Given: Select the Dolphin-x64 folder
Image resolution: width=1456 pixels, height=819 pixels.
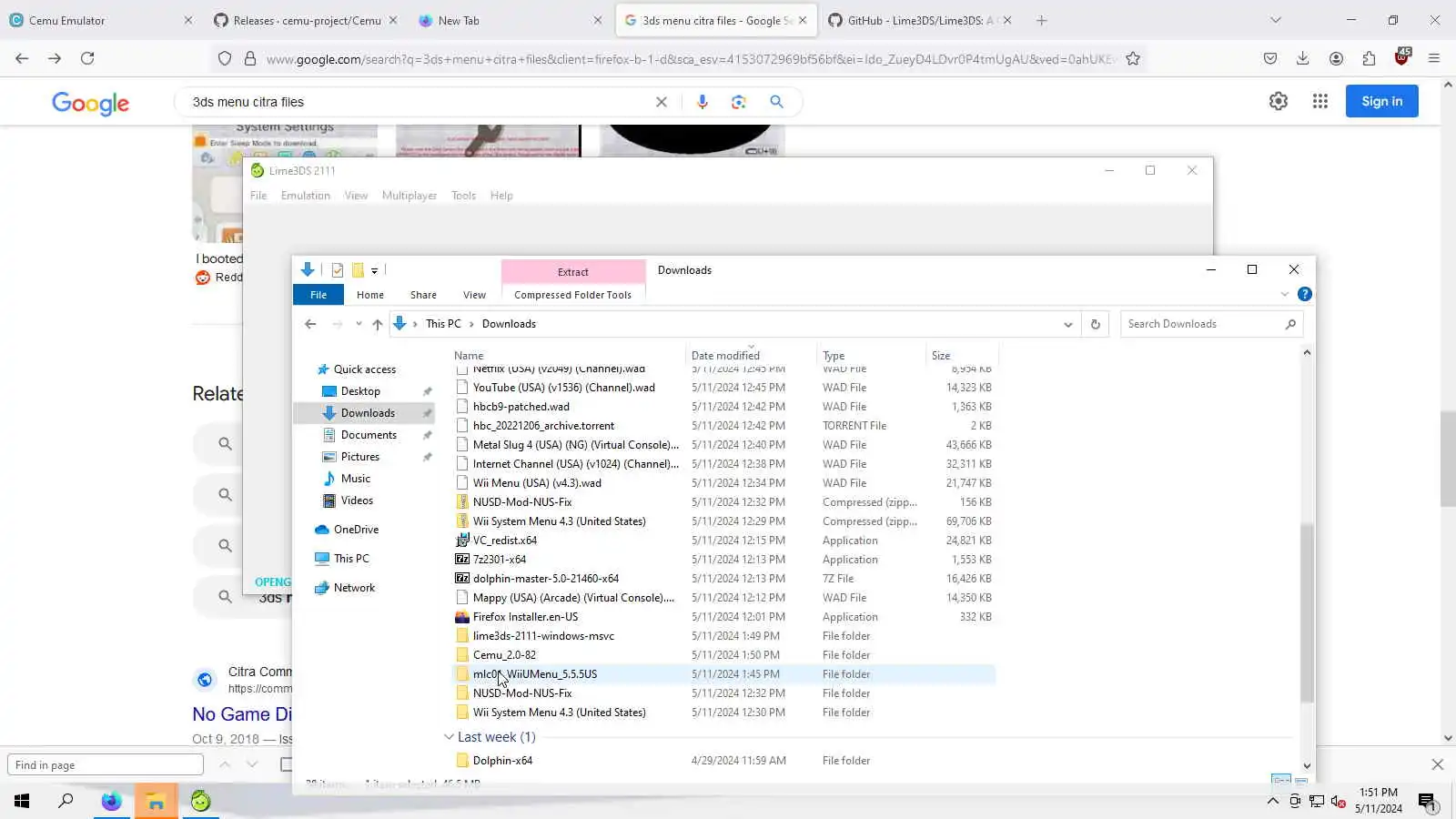Looking at the screenshot, I should point(502,761).
